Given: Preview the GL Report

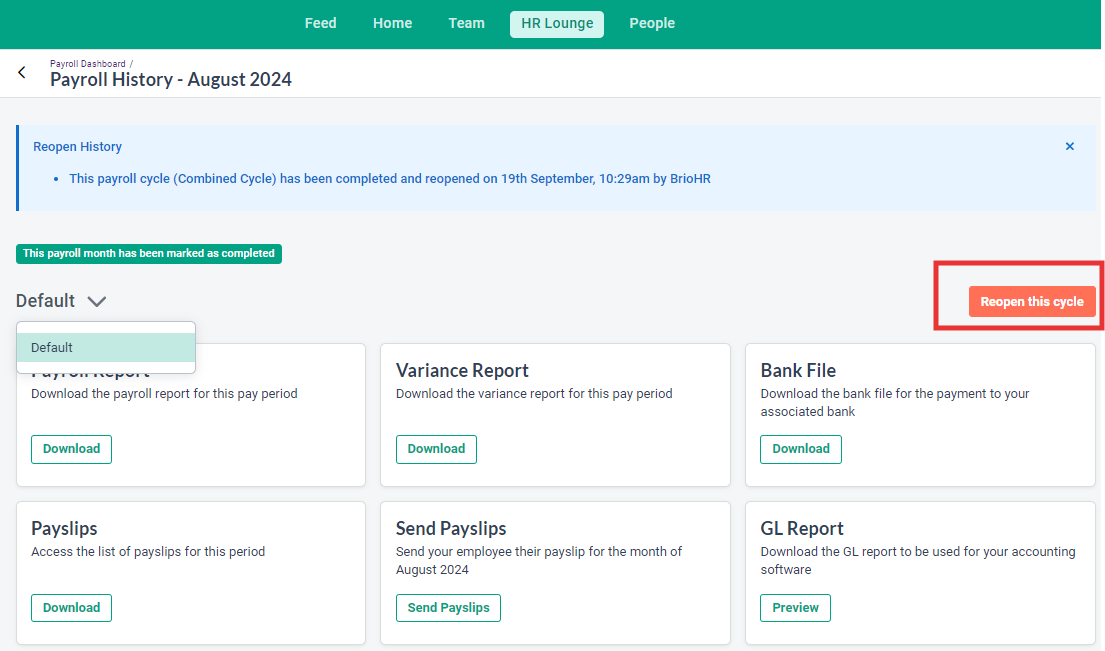Looking at the screenshot, I should [x=795, y=607].
